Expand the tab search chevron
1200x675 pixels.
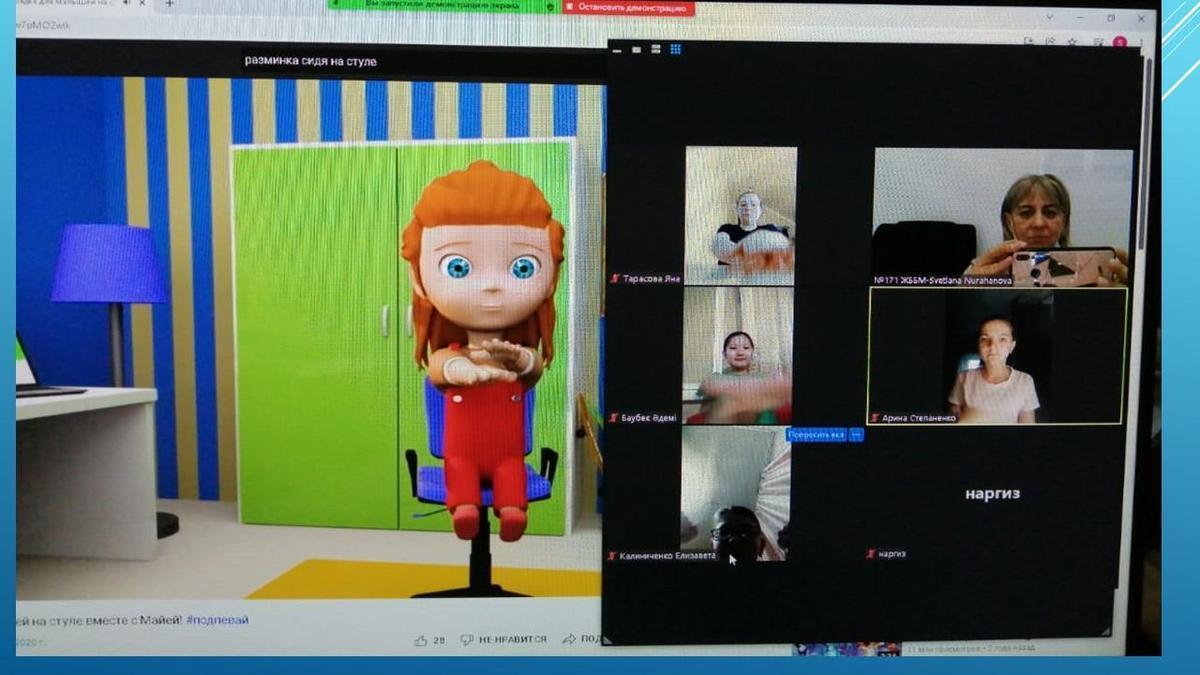[x=1048, y=18]
